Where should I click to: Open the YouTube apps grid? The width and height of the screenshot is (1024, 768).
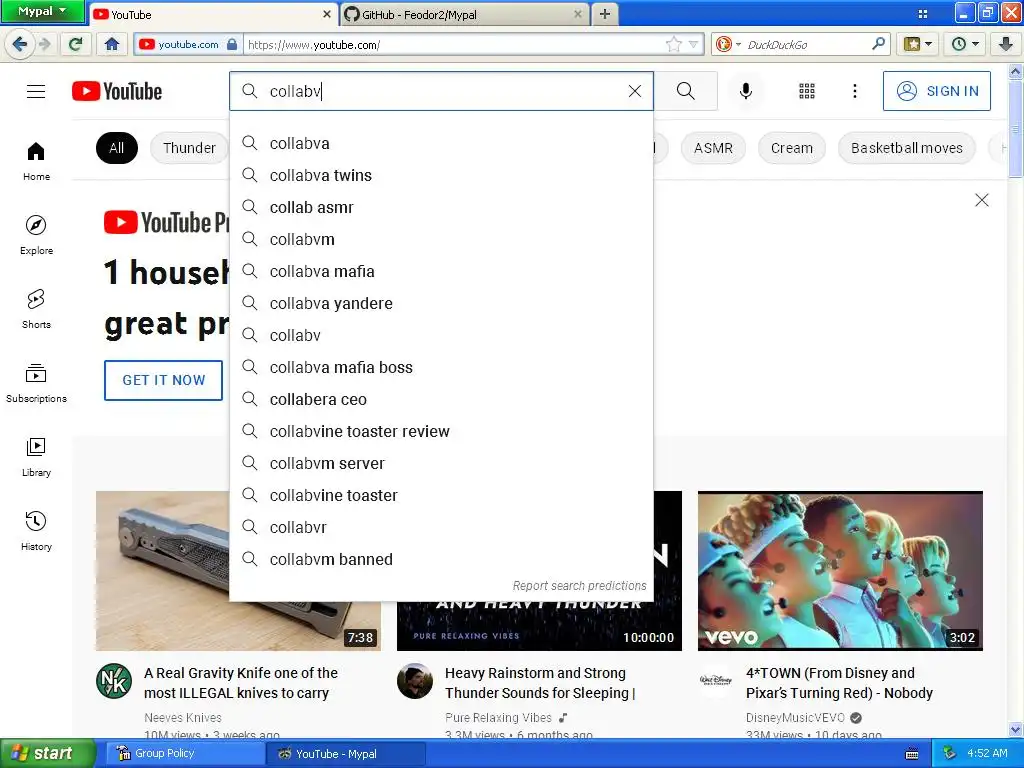point(807,91)
